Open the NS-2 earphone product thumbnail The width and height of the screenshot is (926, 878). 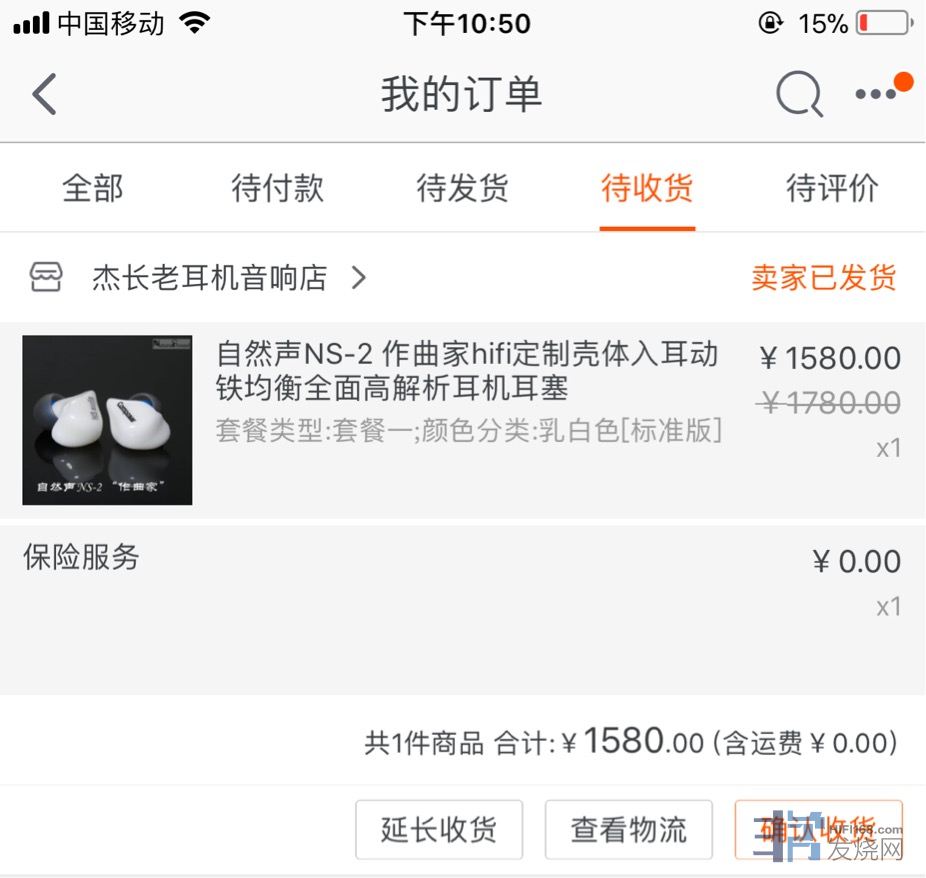point(107,420)
